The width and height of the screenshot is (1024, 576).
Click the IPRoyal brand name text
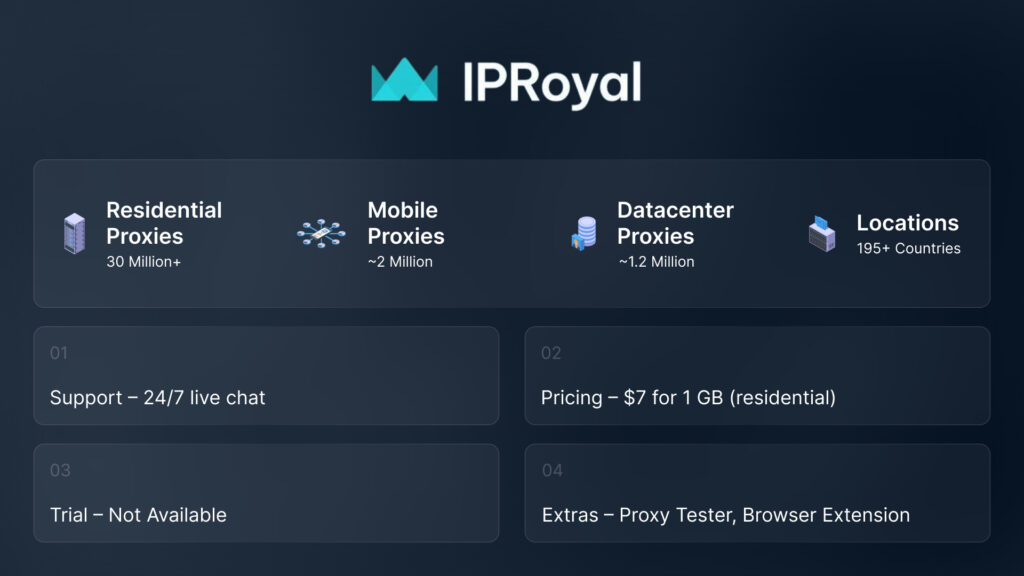[551, 82]
